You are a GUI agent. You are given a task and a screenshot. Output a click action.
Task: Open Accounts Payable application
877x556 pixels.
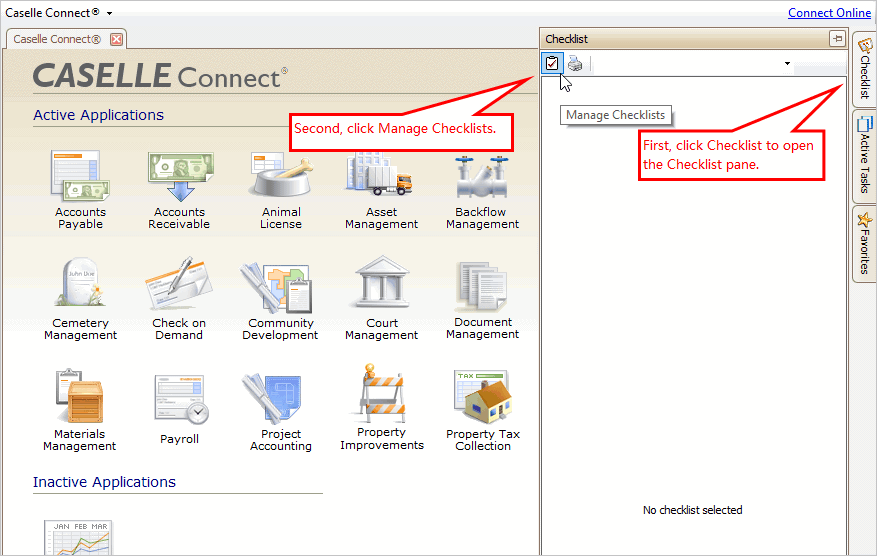pyautogui.click(x=80, y=190)
